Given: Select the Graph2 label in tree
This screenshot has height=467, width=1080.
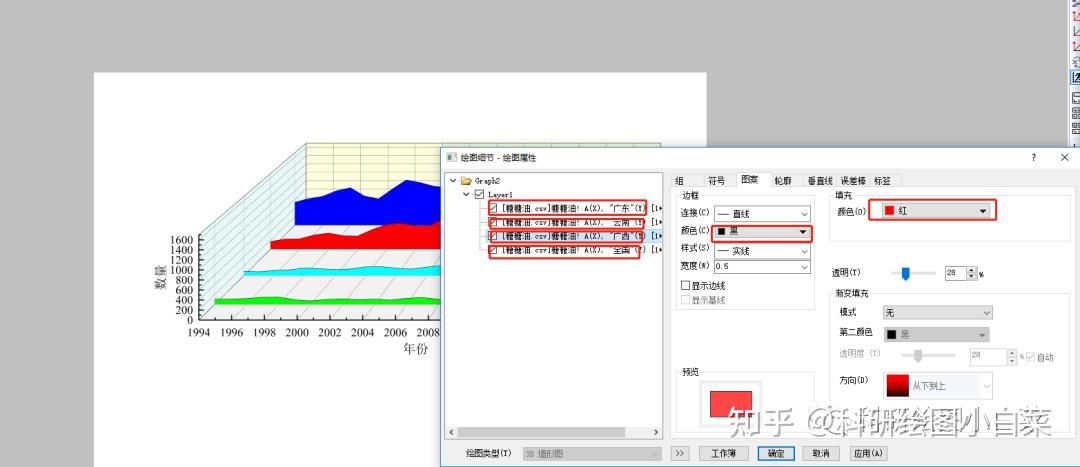Looking at the screenshot, I should pyautogui.click(x=487, y=181).
